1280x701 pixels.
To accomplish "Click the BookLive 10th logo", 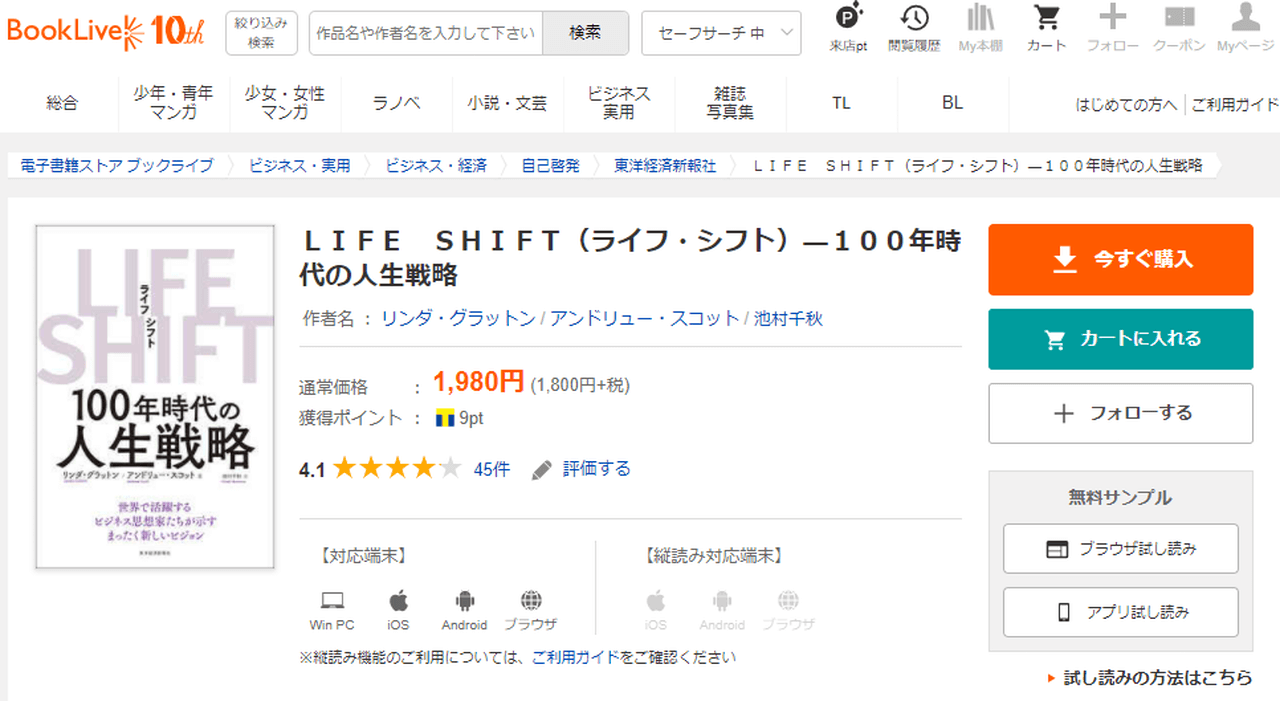I will click(105, 31).
